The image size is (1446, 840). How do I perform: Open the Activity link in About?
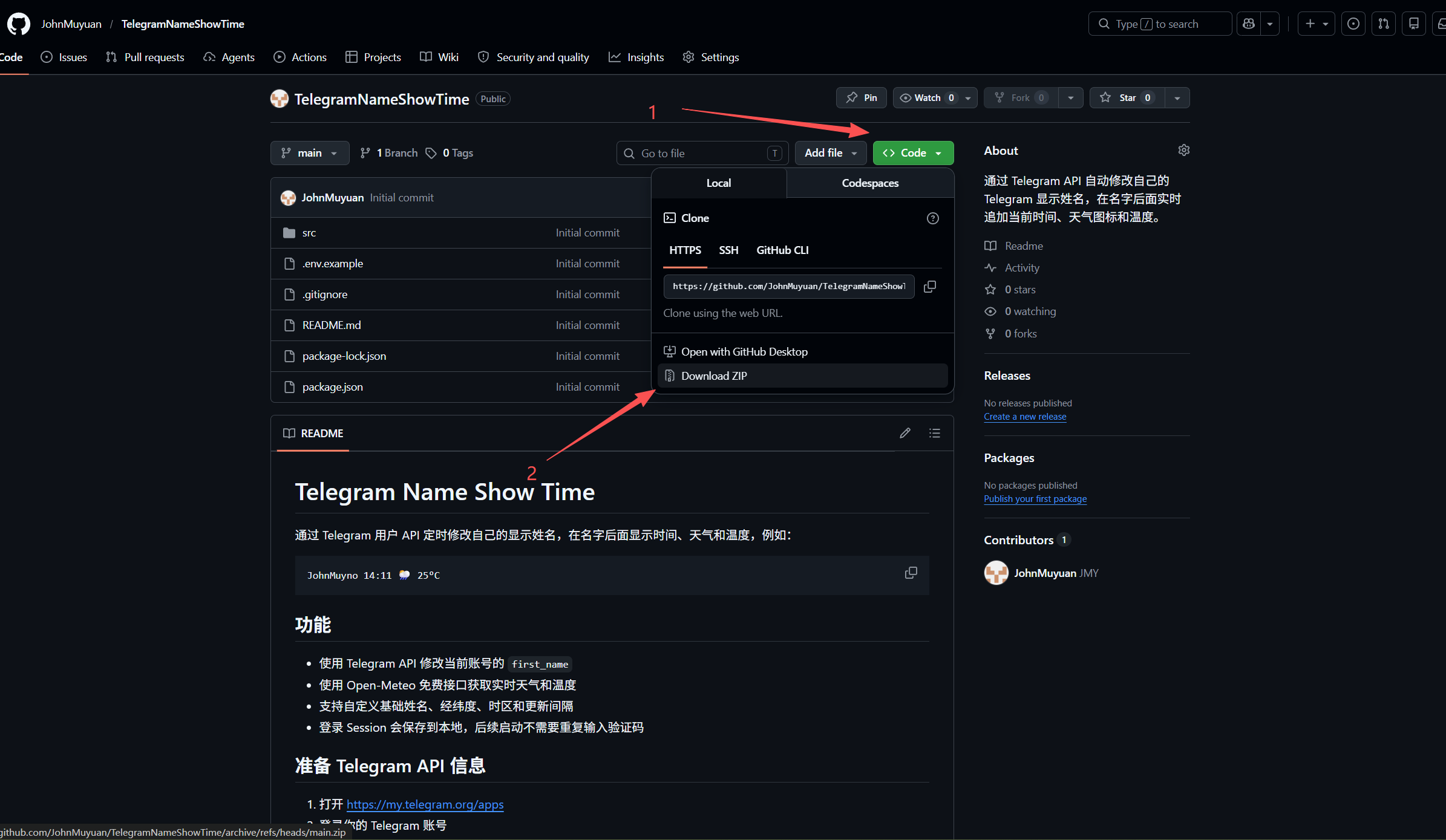pos(1012,268)
